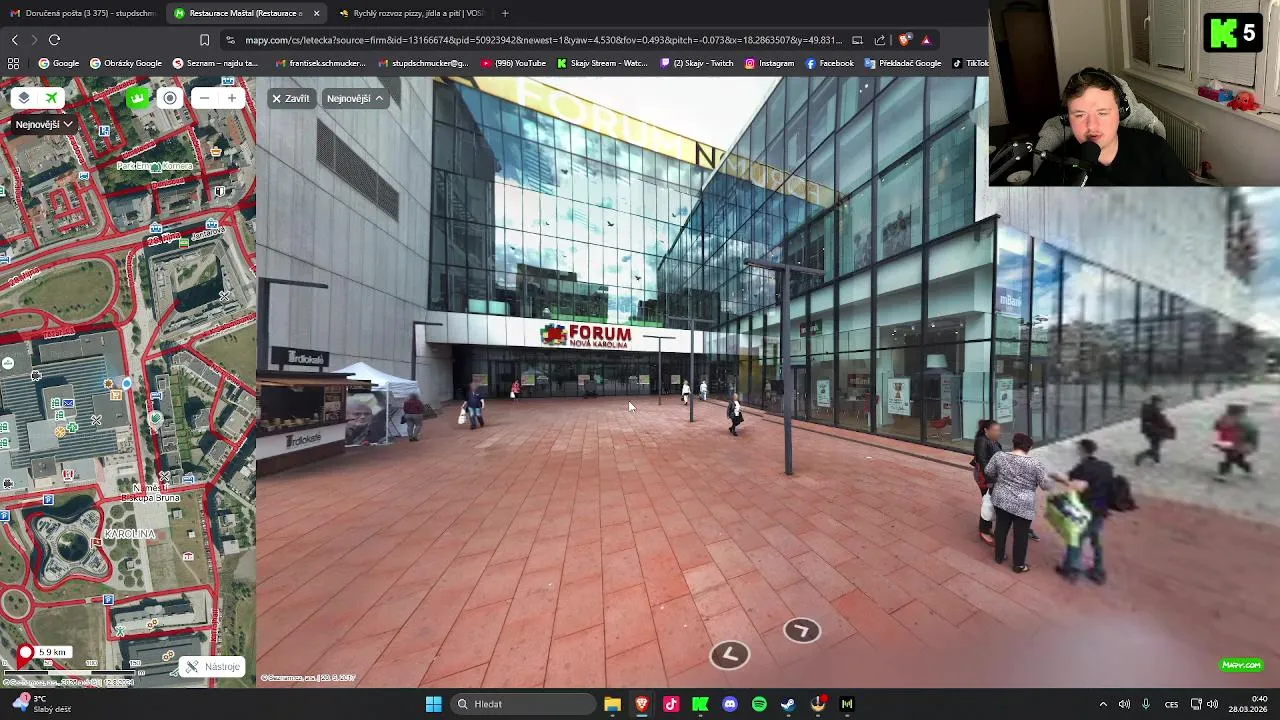Bookmark this page

204,40
